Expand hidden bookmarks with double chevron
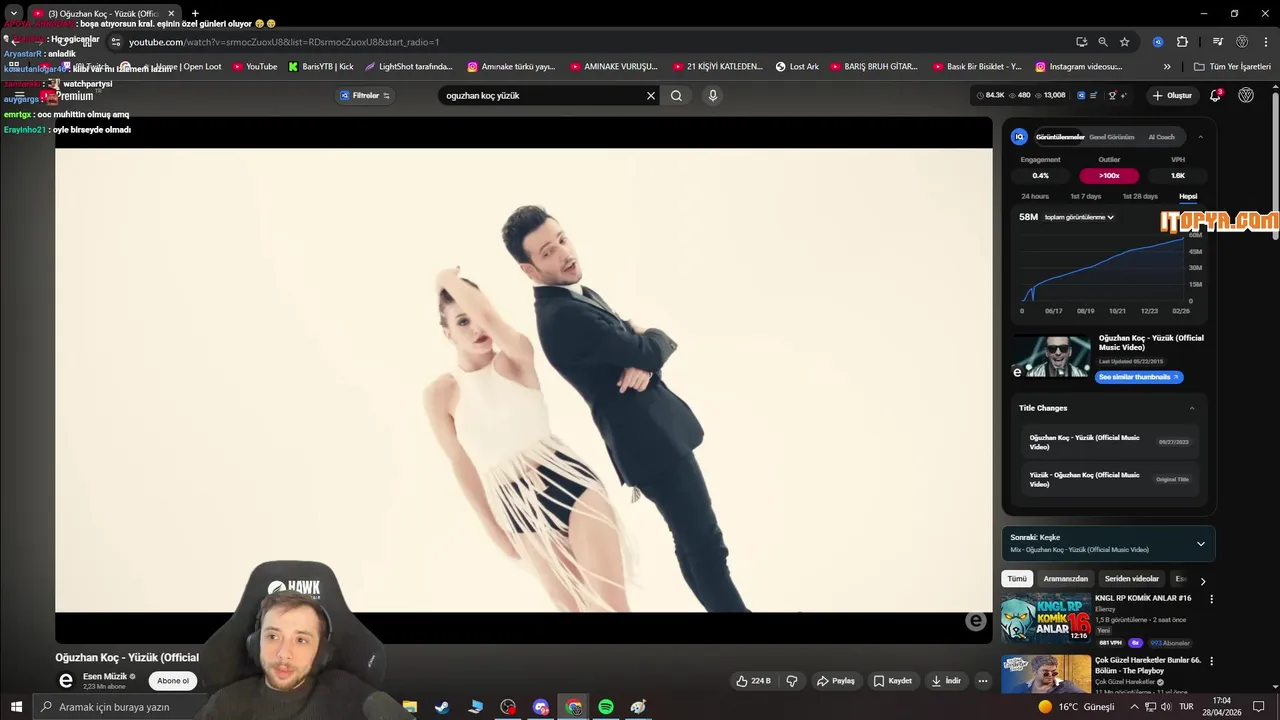This screenshot has height=720, width=1280. 1167,67
